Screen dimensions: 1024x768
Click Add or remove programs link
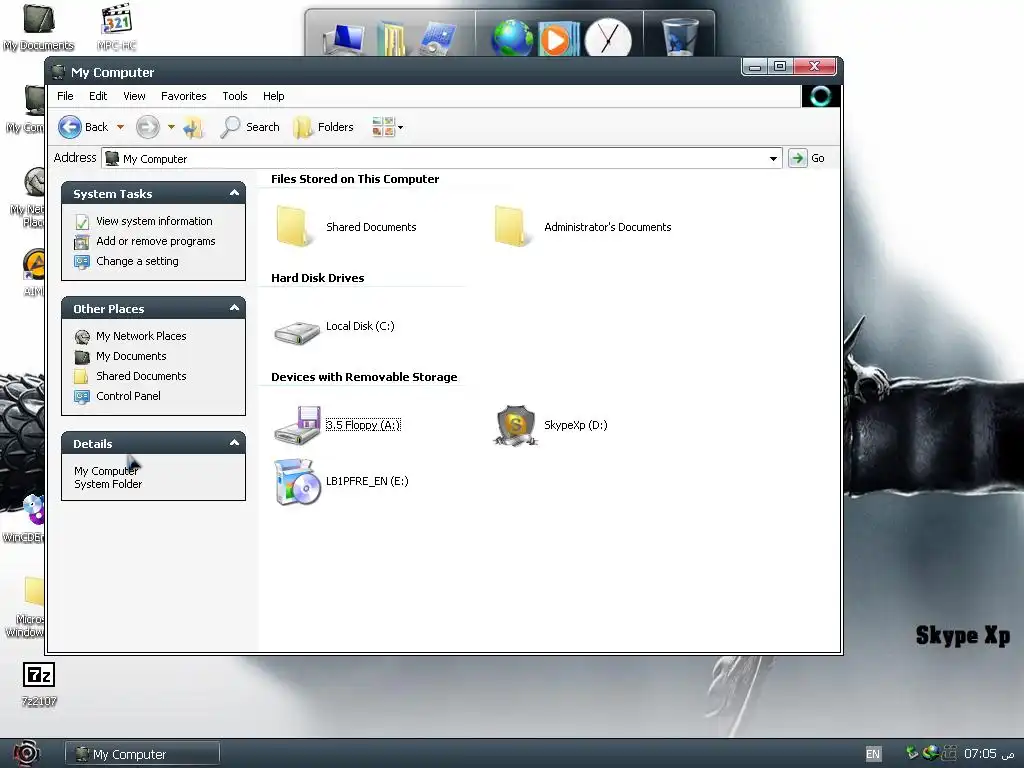155,241
